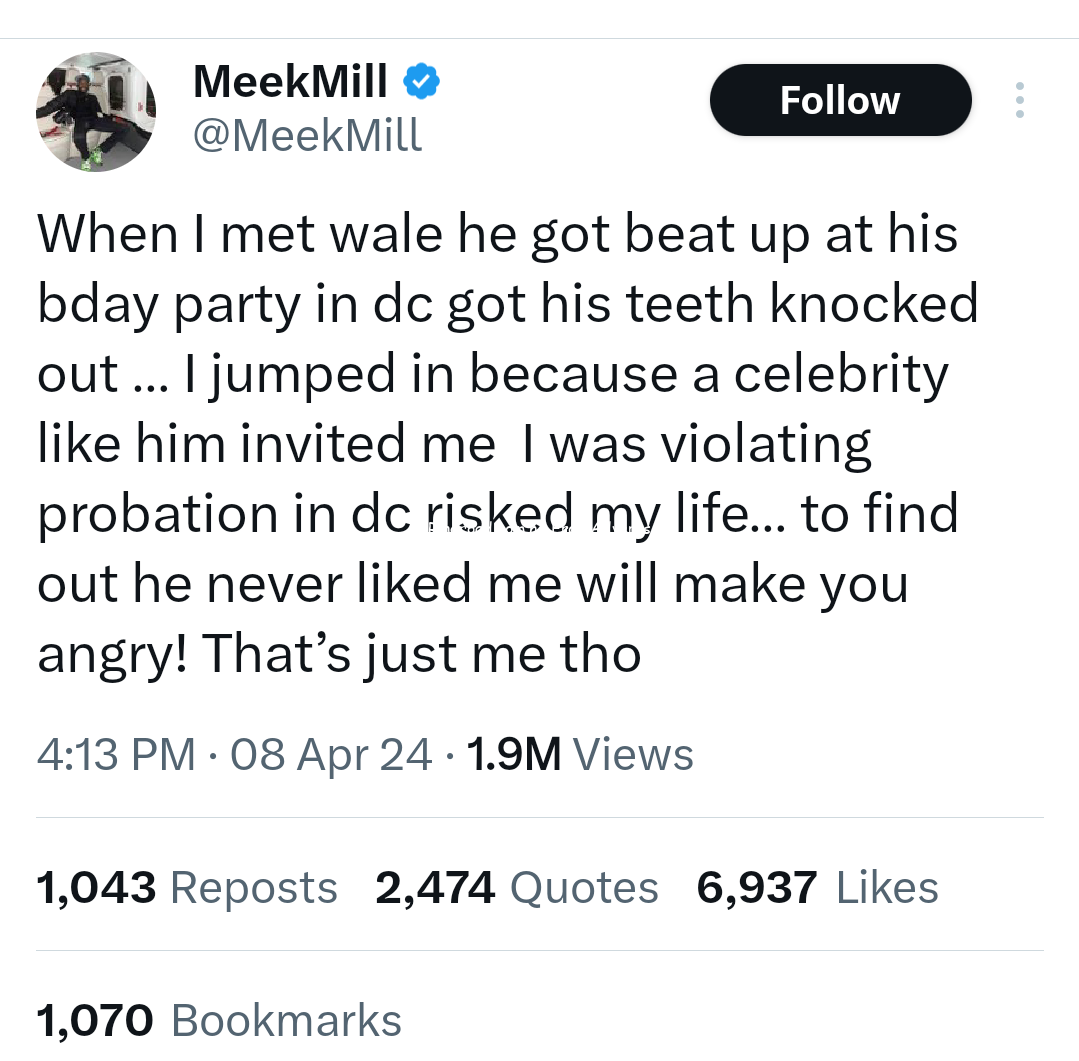Click the "That's just me tho" closing line

click(x=340, y=655)
